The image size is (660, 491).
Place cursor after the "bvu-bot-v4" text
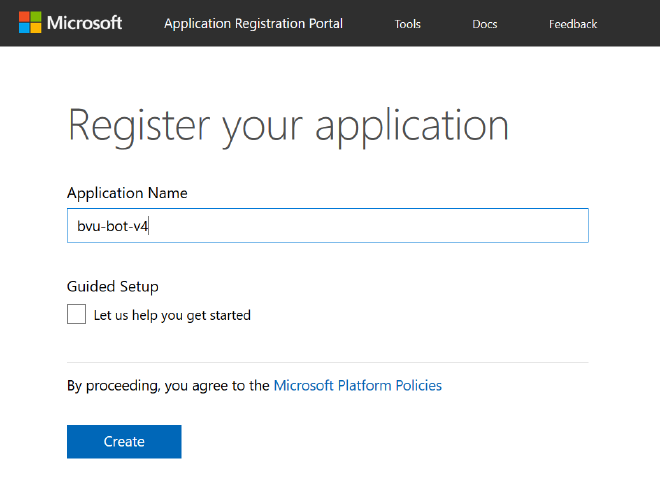tap(150, 226)
